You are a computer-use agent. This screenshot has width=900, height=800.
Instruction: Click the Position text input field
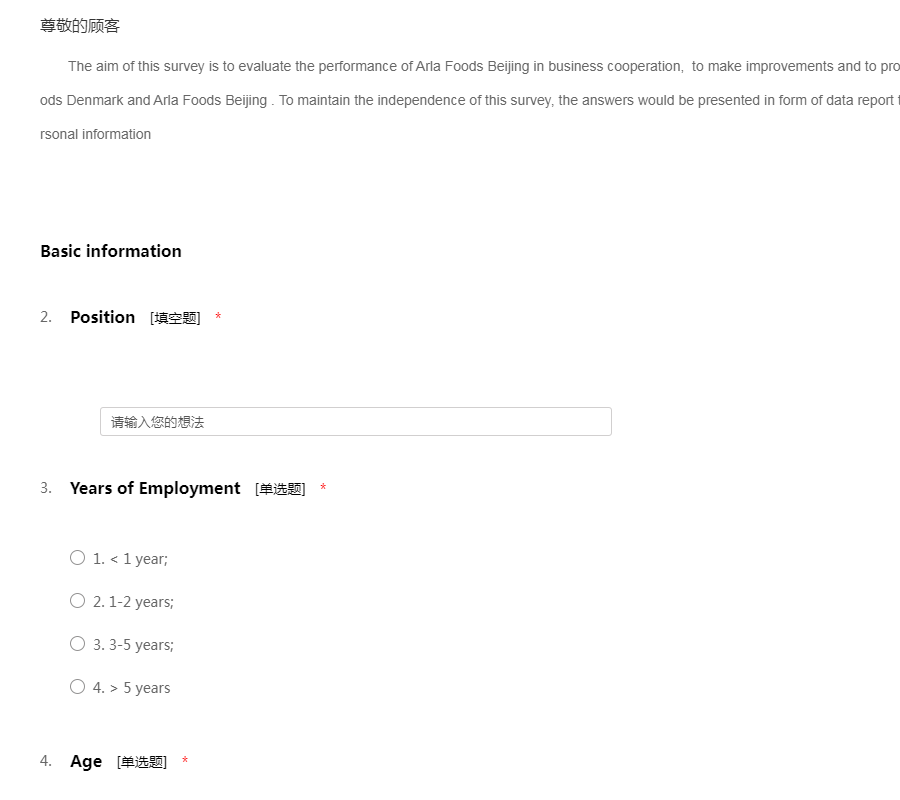(x=355, y=422)
